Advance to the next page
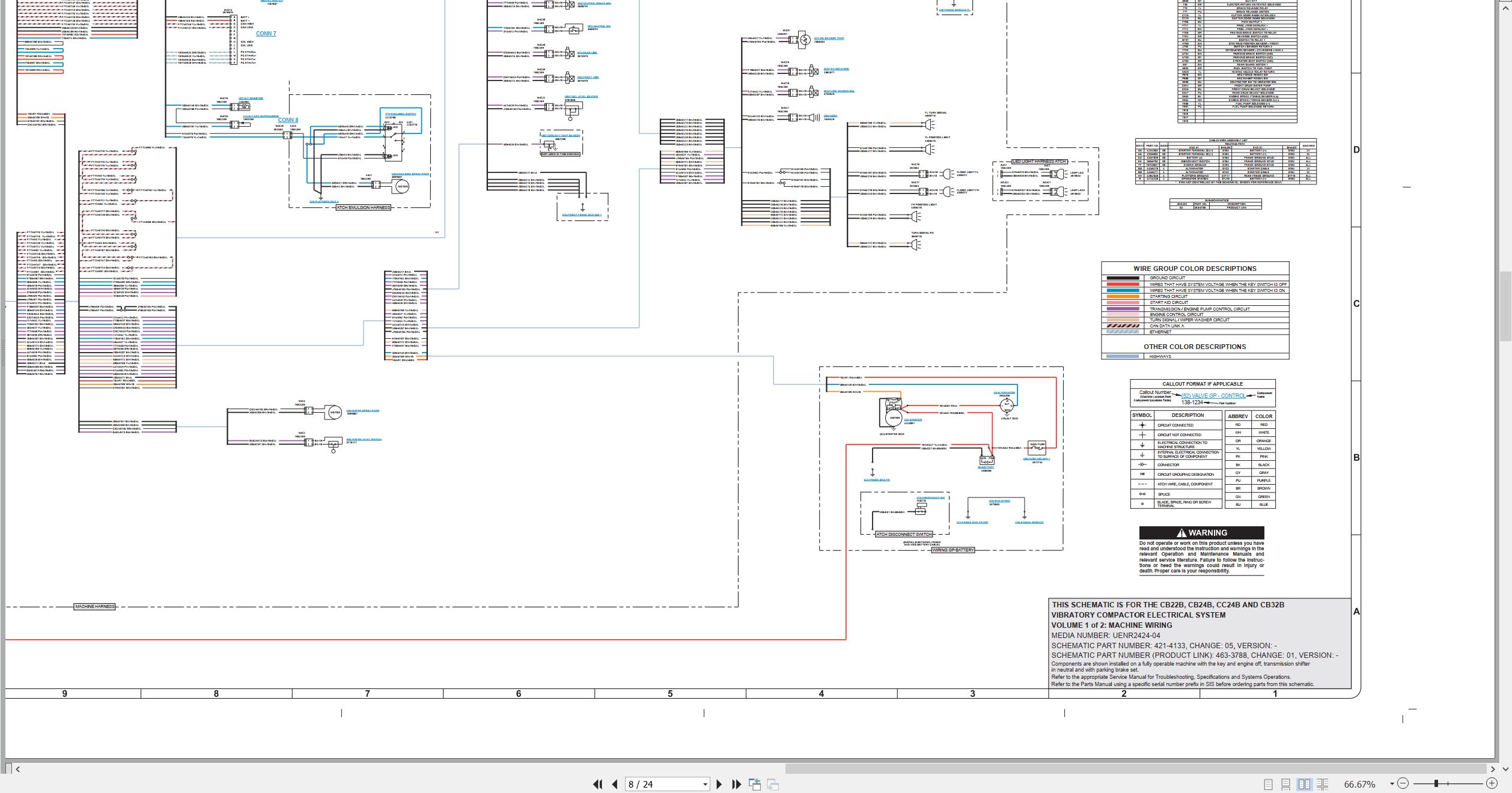Viewport: 1512px width, 793px height. pyautogui.click(x=719, y=784)
